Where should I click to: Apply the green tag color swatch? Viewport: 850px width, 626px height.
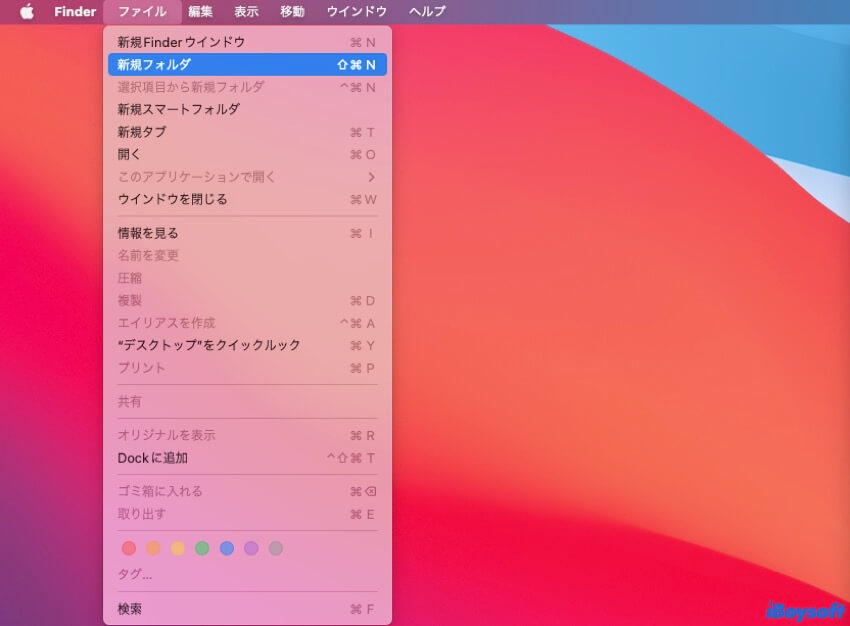[200, 548]
